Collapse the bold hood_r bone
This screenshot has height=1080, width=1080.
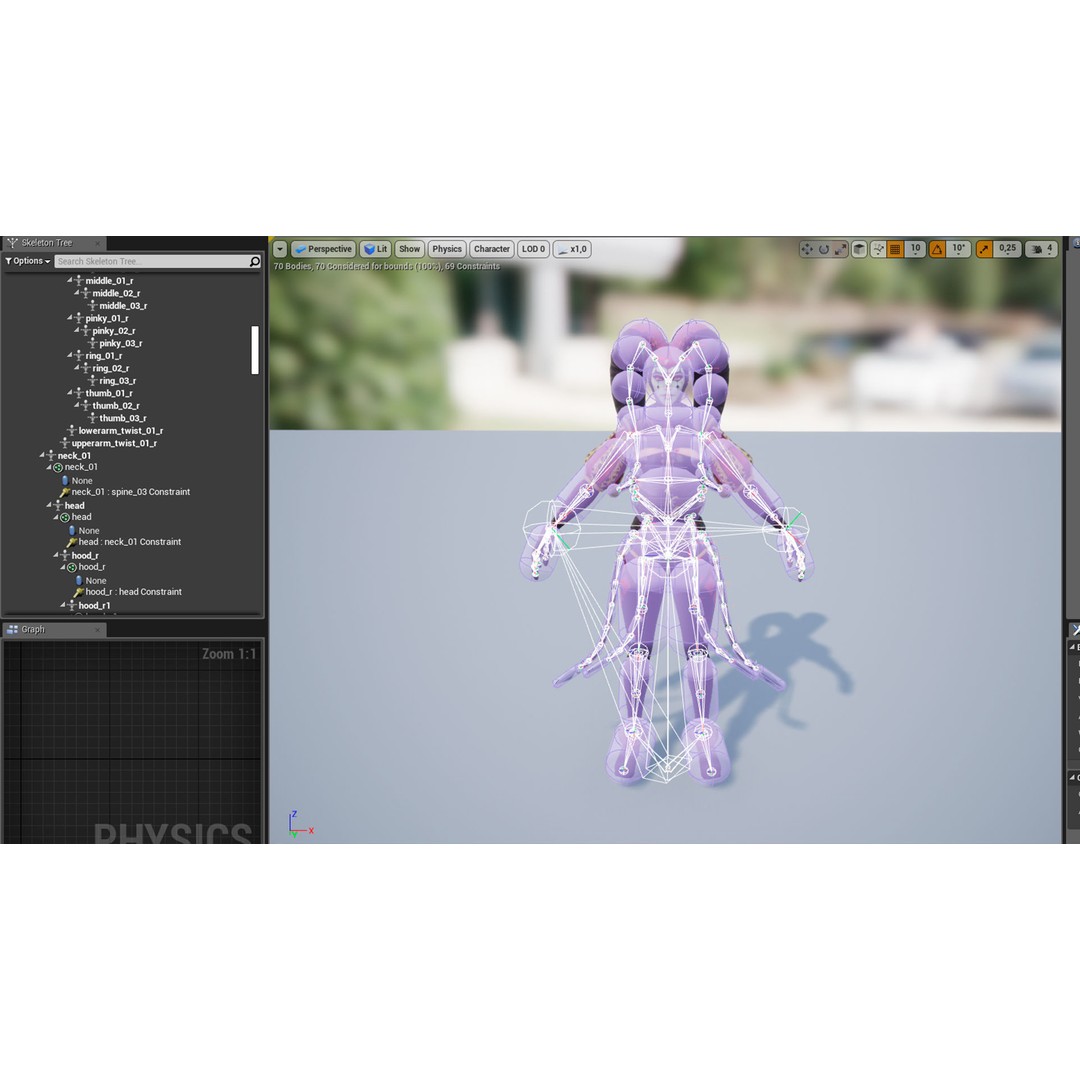(x=56, y=555)
